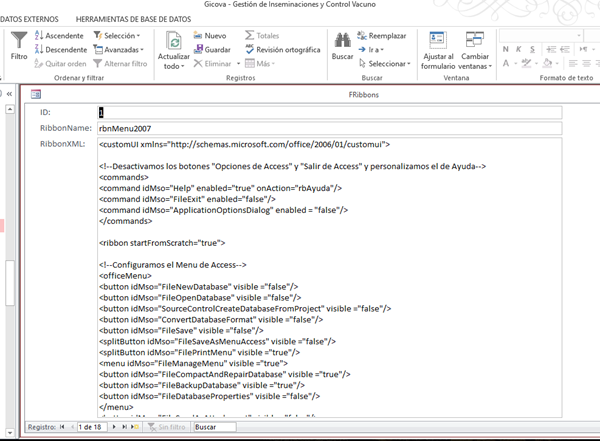Viewport: 600px width, 441px height.
Task: Click the 'FileBackupDatabase' button line
Action: pyautogui.click(x=202, y=385)
